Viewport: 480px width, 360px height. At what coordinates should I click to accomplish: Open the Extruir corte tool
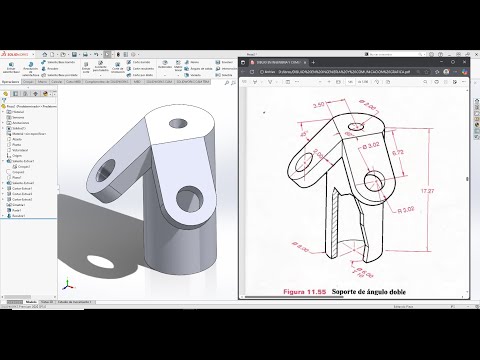(x=86, y=68)
